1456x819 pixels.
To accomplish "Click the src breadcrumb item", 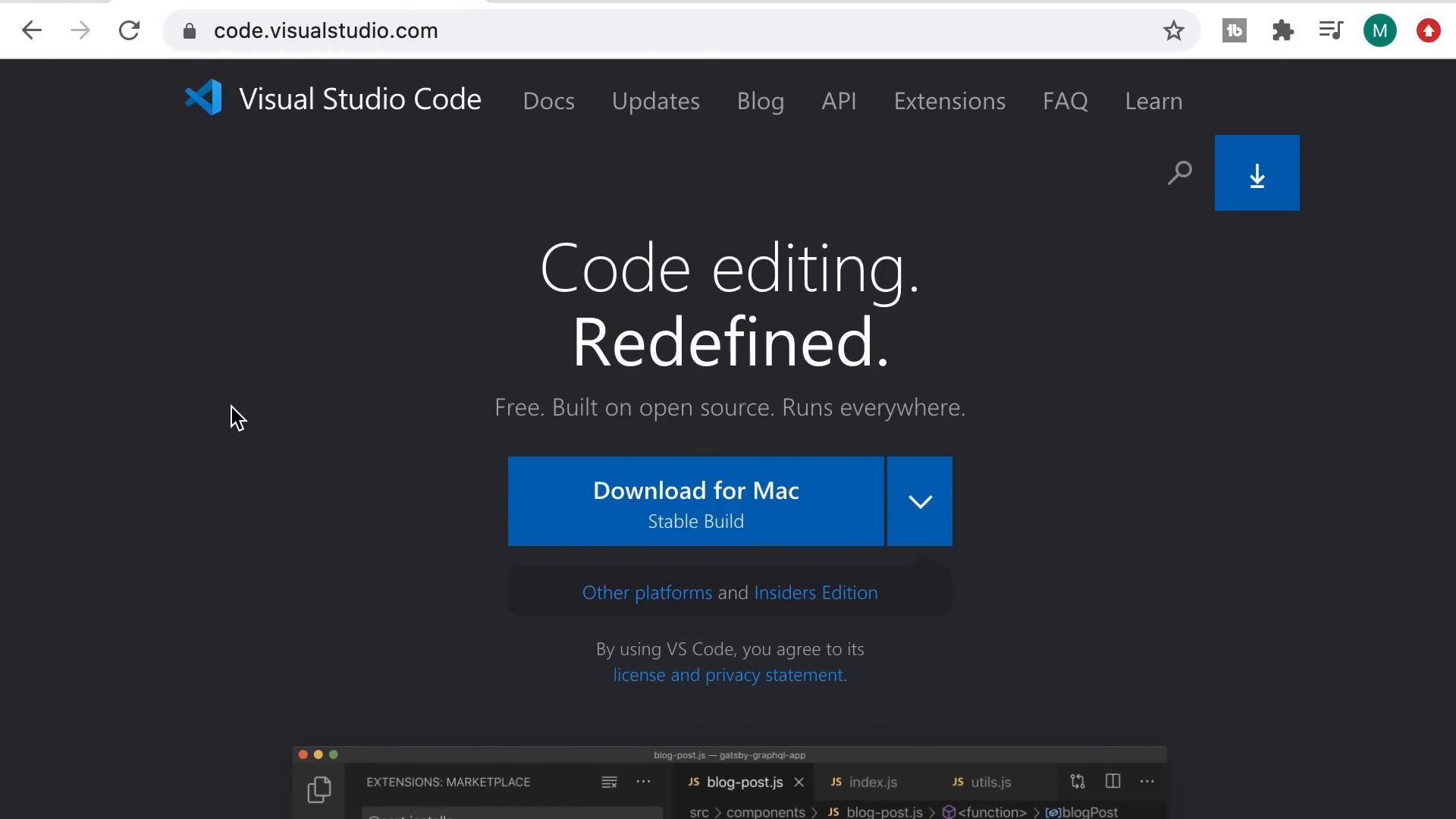I will coord(699,812).
